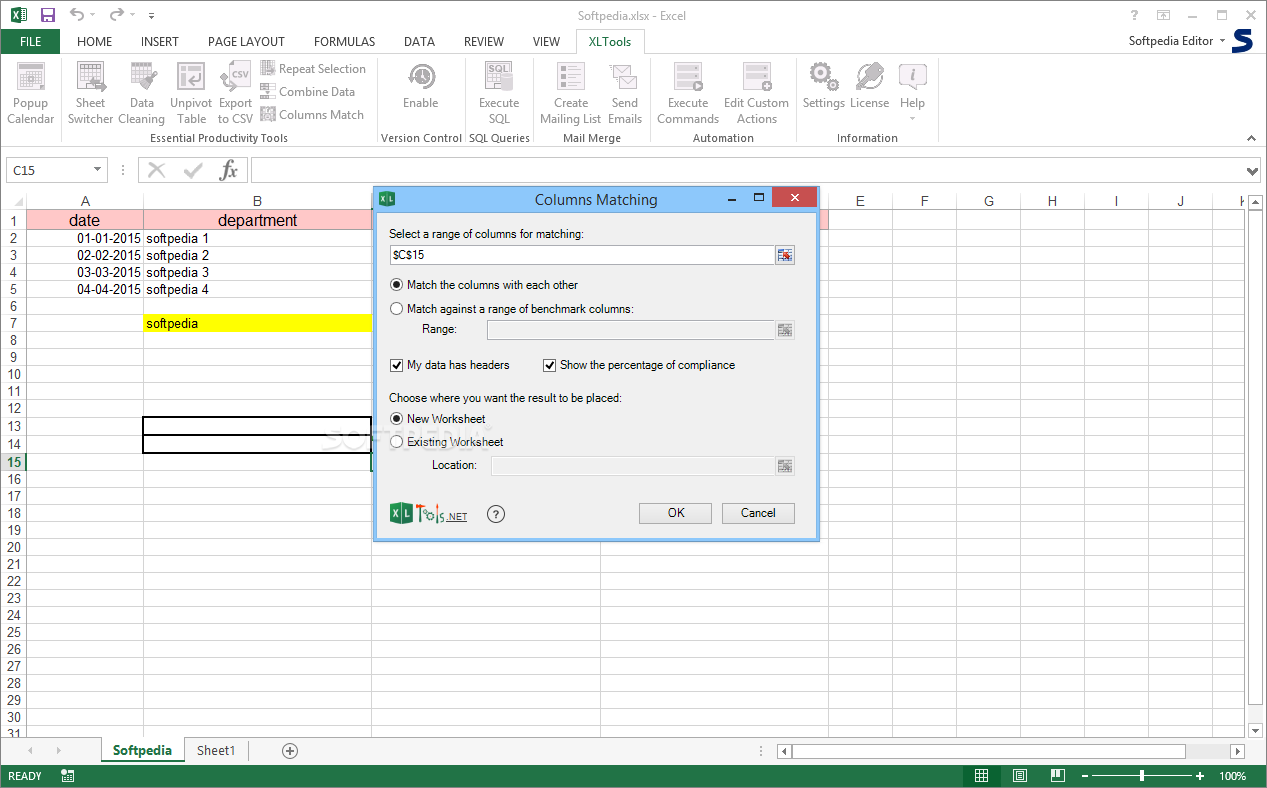Enable Version Control

421,86
